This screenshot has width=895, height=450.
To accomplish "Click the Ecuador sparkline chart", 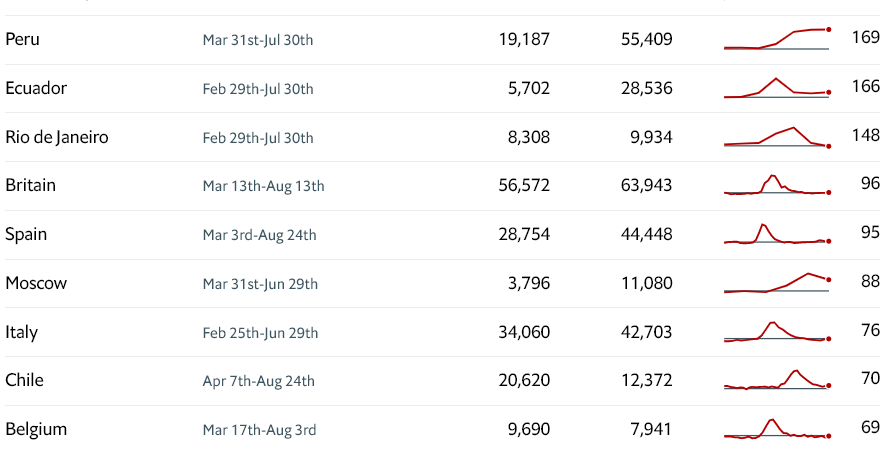I will (777, 88).
